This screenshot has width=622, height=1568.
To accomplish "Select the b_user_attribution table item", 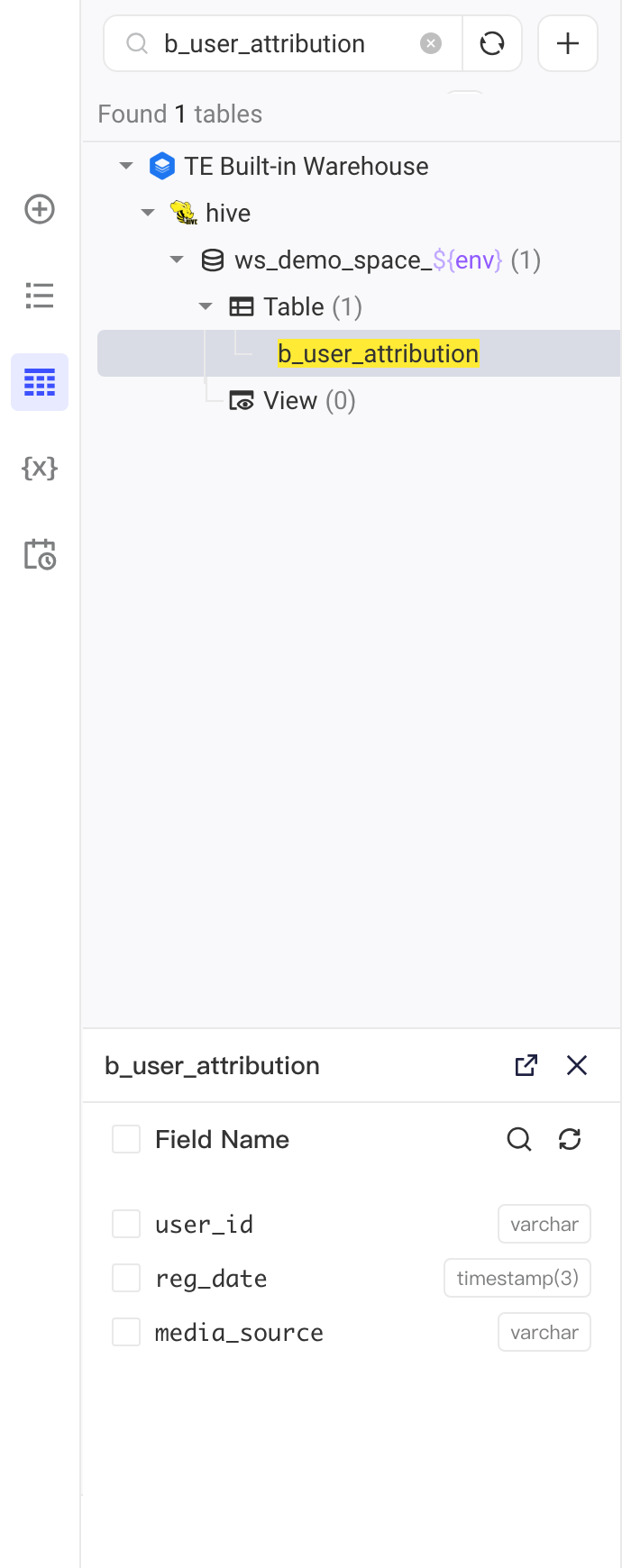I will pyautogui.click(x=378, y=353).
